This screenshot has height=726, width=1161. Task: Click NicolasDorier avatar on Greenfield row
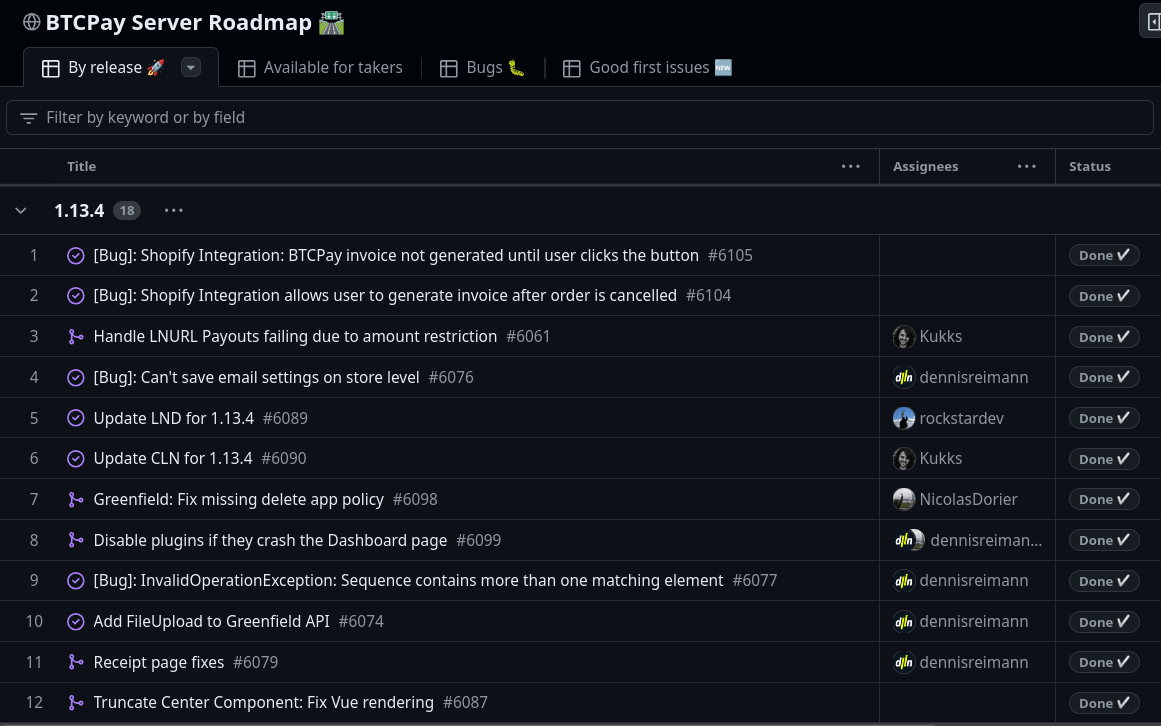tap(903, 500)
